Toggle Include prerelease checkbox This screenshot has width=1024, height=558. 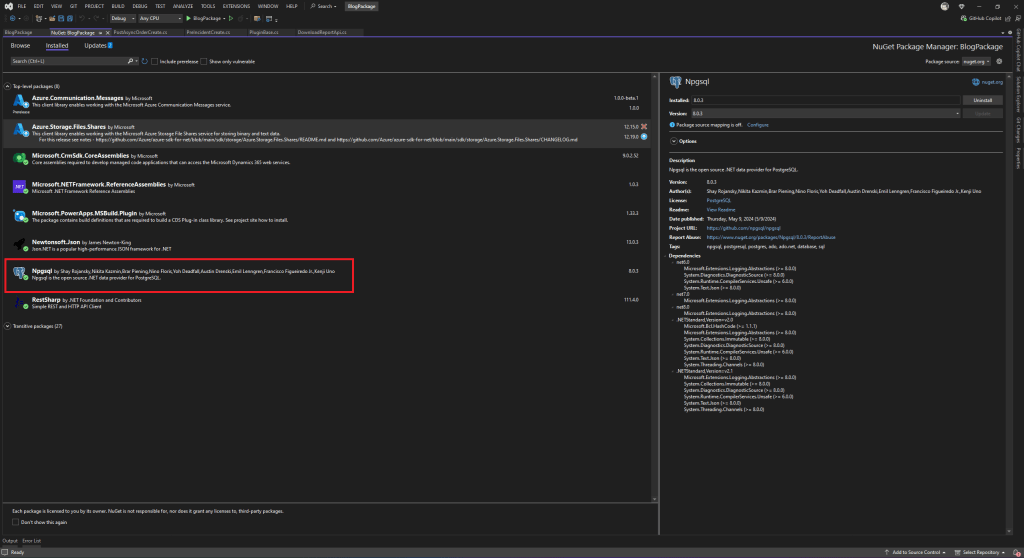(154, 61)
